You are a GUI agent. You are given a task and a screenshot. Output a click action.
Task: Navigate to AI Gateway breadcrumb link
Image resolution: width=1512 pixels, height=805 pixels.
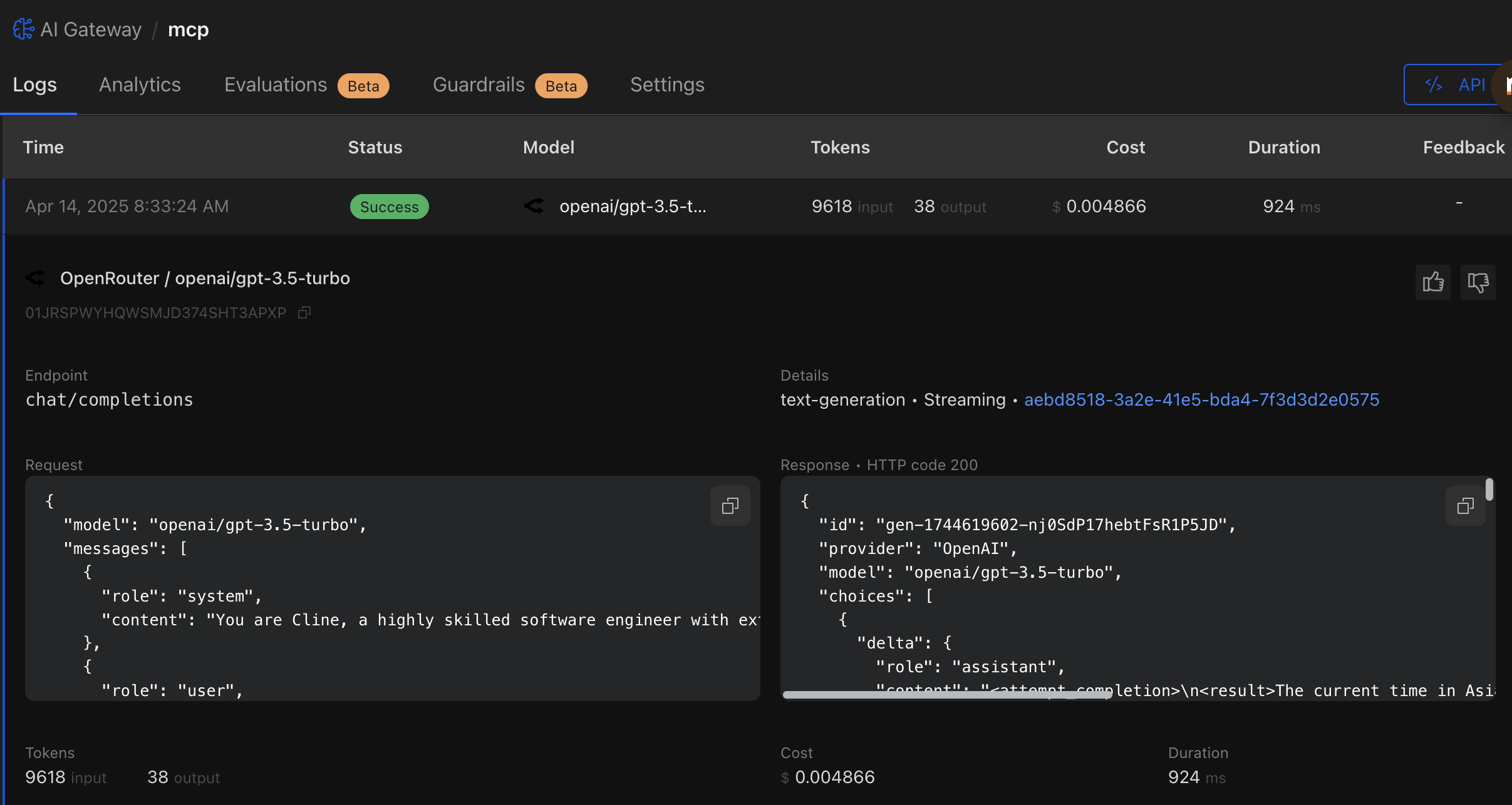91,29
